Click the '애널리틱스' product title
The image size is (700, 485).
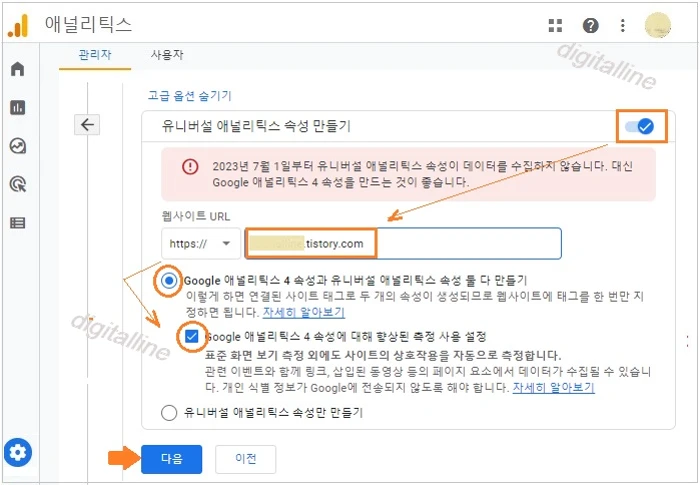tap(88, 25)
